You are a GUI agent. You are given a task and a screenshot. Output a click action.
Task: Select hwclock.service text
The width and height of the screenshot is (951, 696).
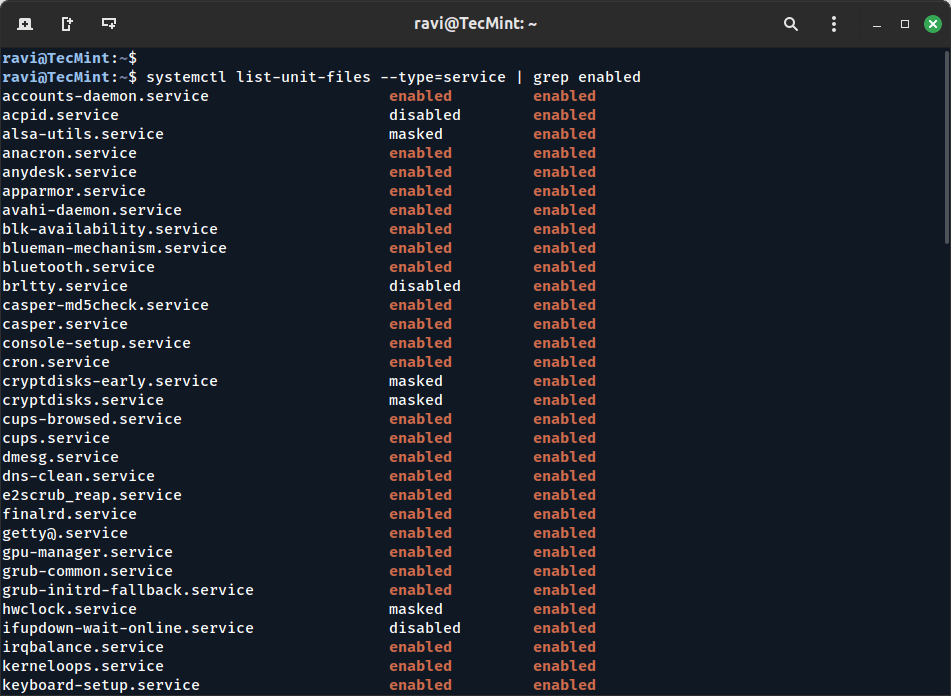click(x=70, y=609)
